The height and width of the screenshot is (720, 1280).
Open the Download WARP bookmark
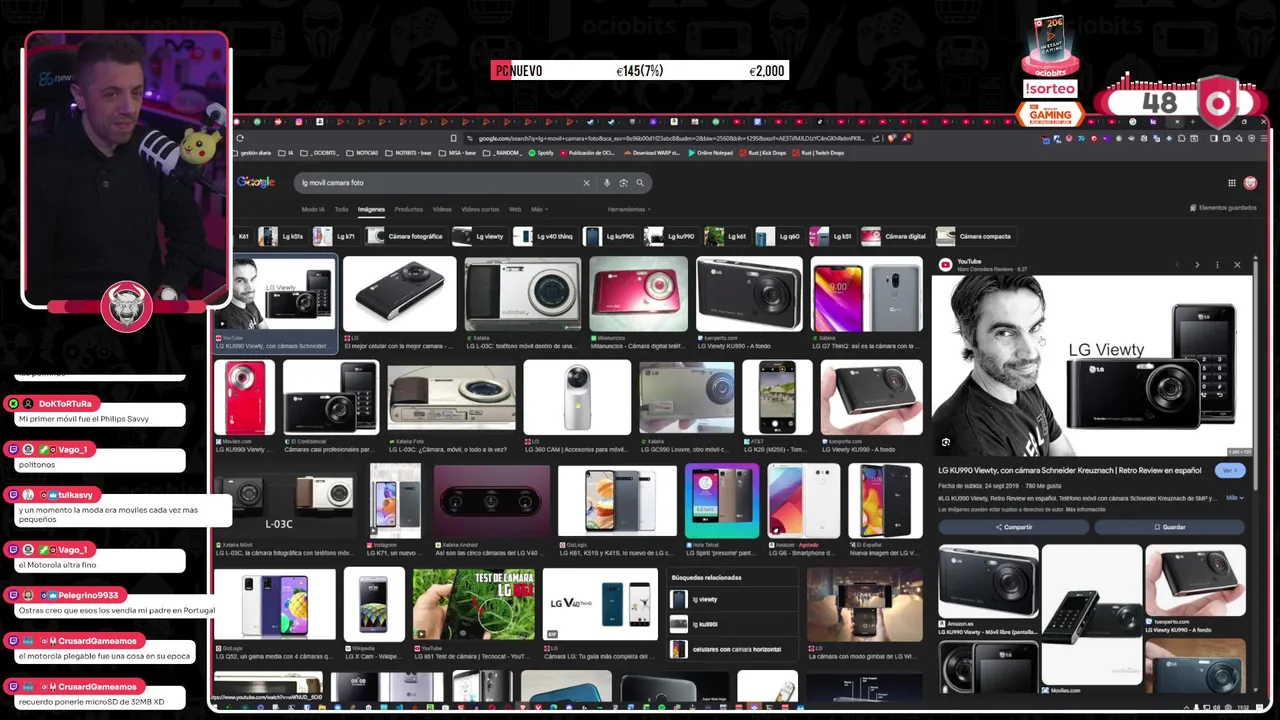tap(652, 153)
